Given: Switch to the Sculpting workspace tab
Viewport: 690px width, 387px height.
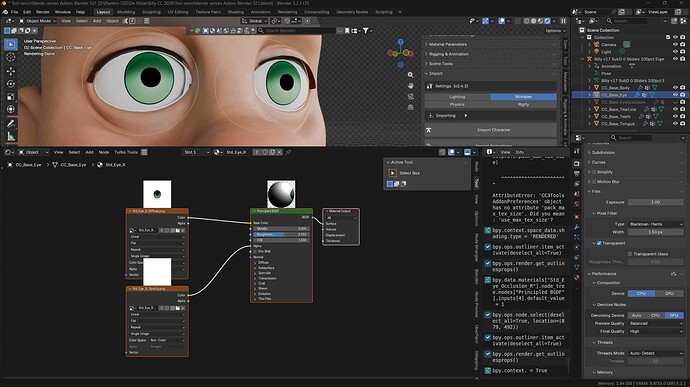Looking at the screenshot, I should click(x=151, y=12).
